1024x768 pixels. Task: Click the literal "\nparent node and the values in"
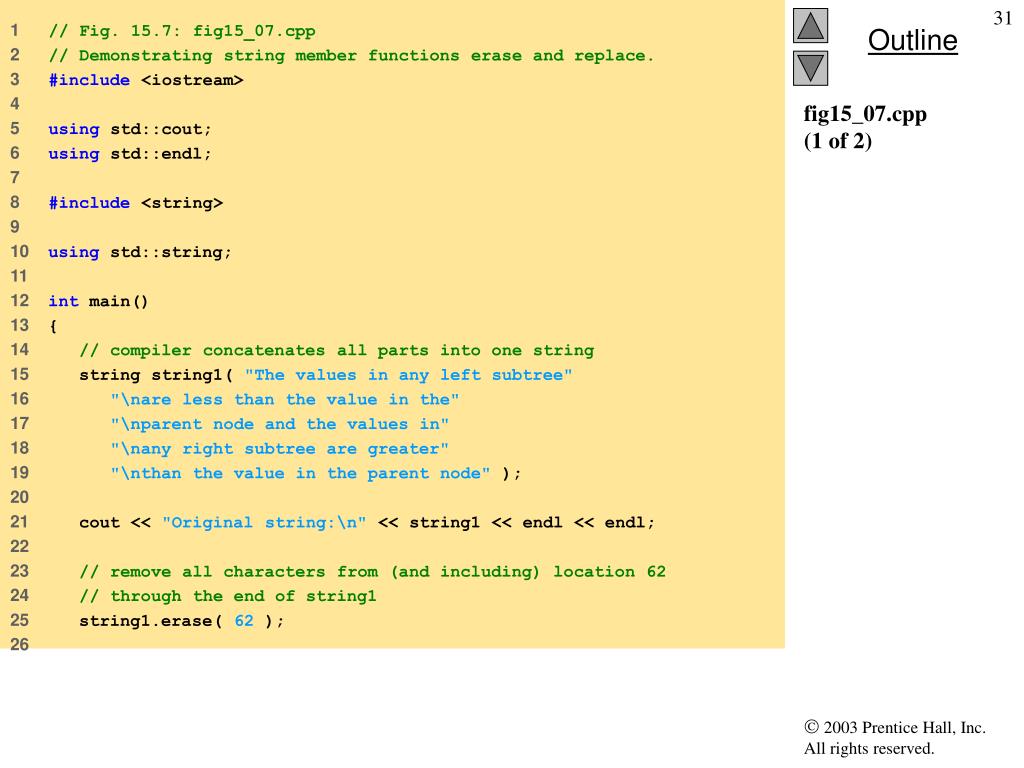pos(280,424)
